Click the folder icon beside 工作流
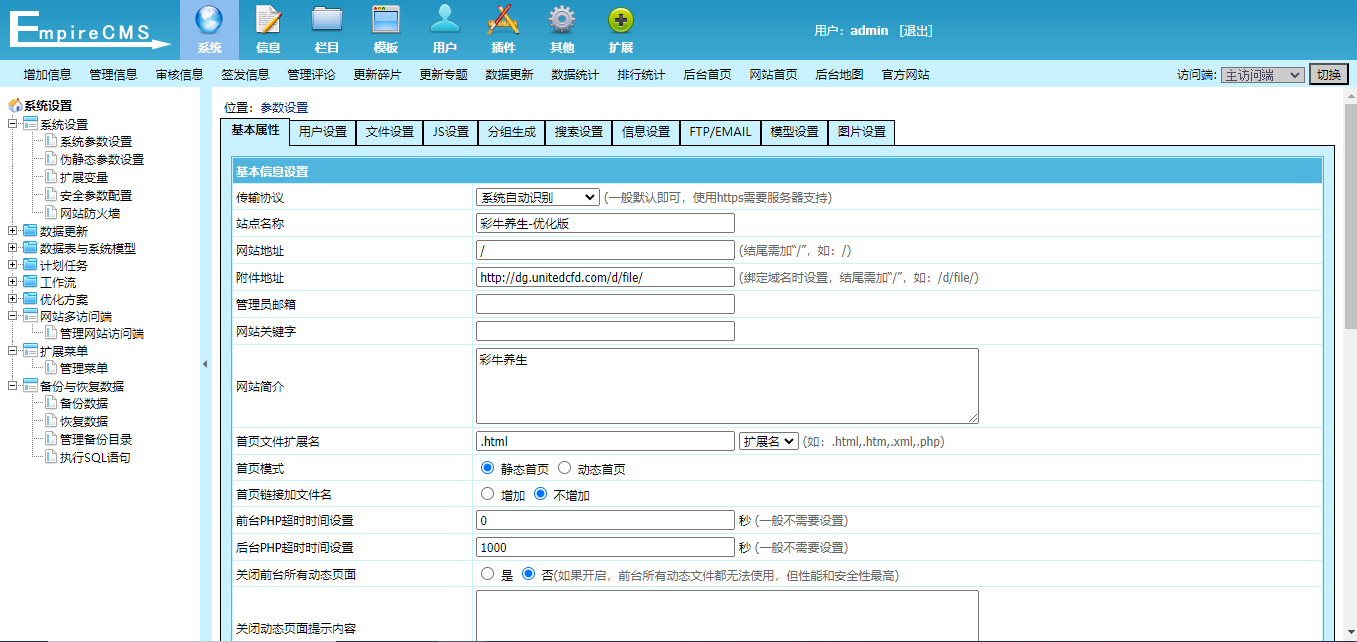 [x=30, y=282]
